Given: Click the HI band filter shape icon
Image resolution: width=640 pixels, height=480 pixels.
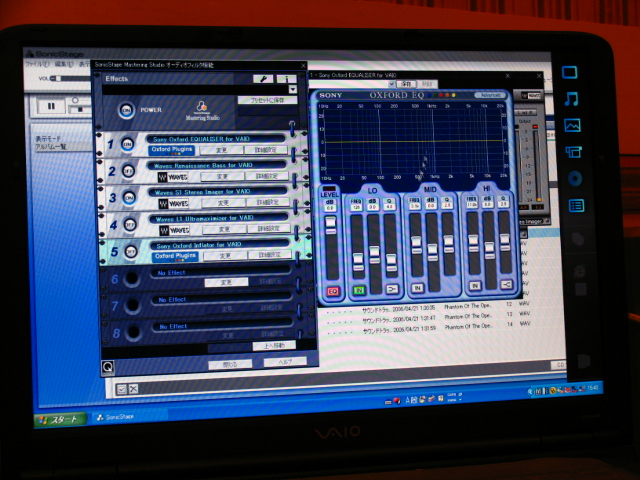Looking at the screenshot, I should (x=507, y=284).
